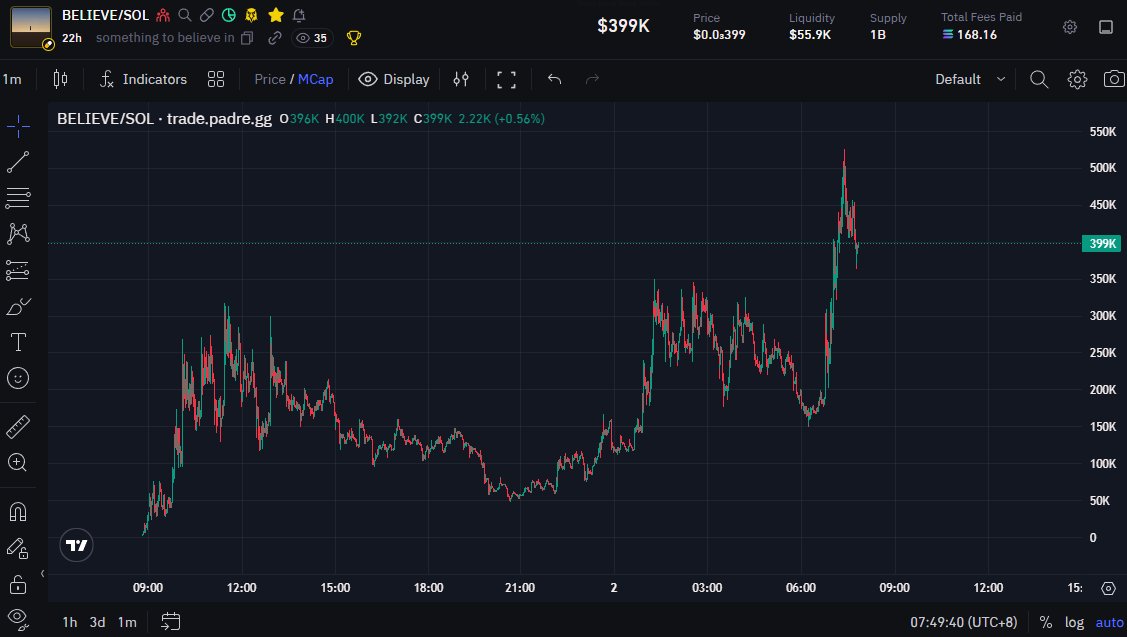The width and height of the screenshot is (1127, 637).
Task: Expand the Default layout dropdown
Action: coord(970,79)
